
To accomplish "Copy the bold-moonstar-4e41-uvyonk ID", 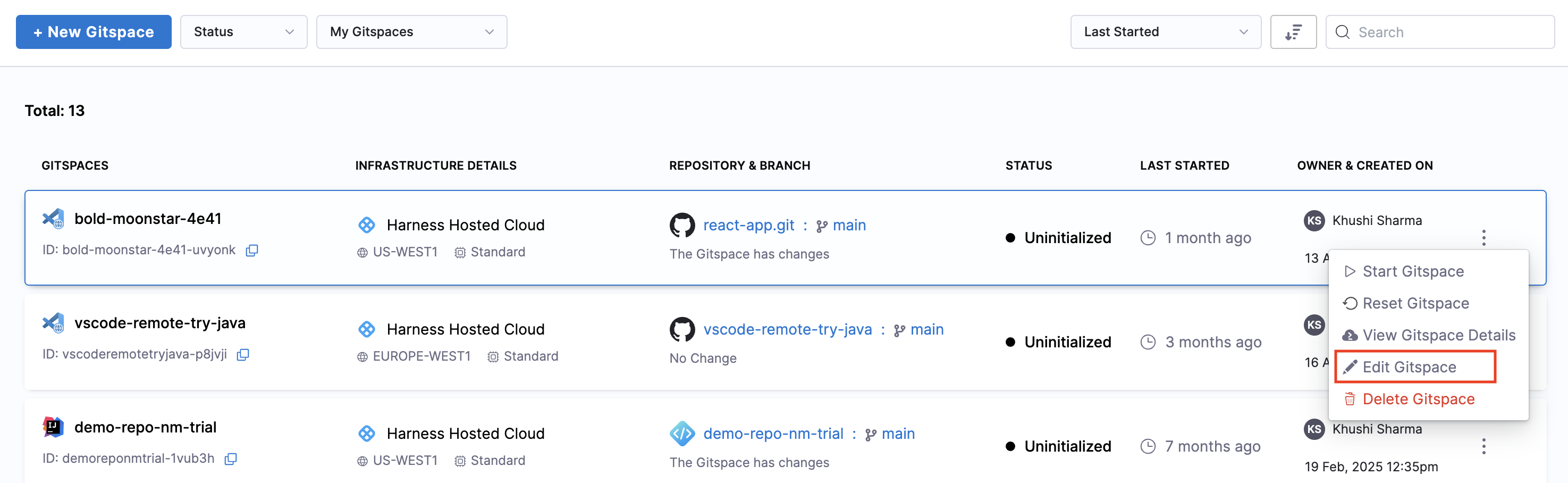I will 252,251.
